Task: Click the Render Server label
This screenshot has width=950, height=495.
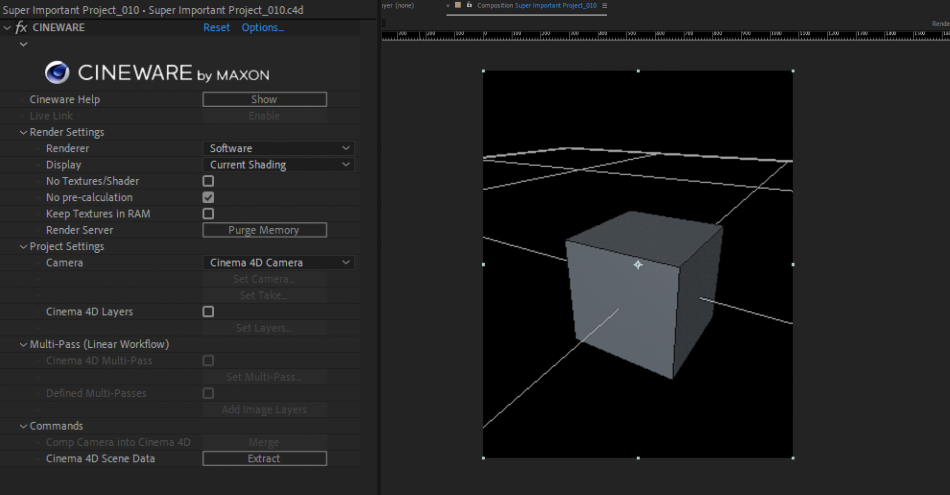Action: tap(79, 230)
